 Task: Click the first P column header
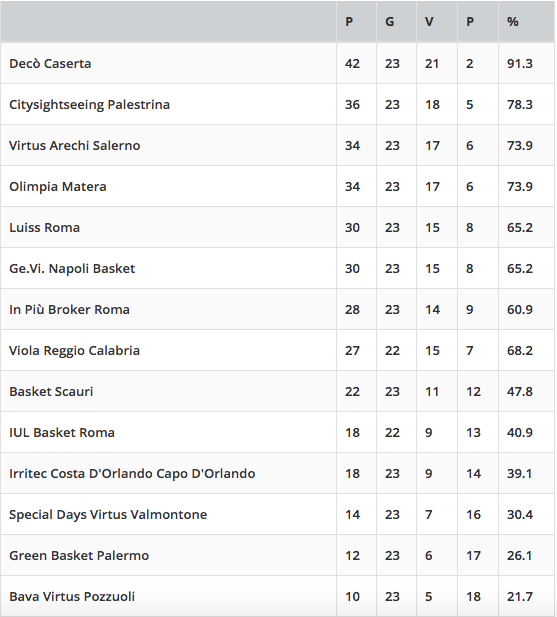tap(349, 22)
